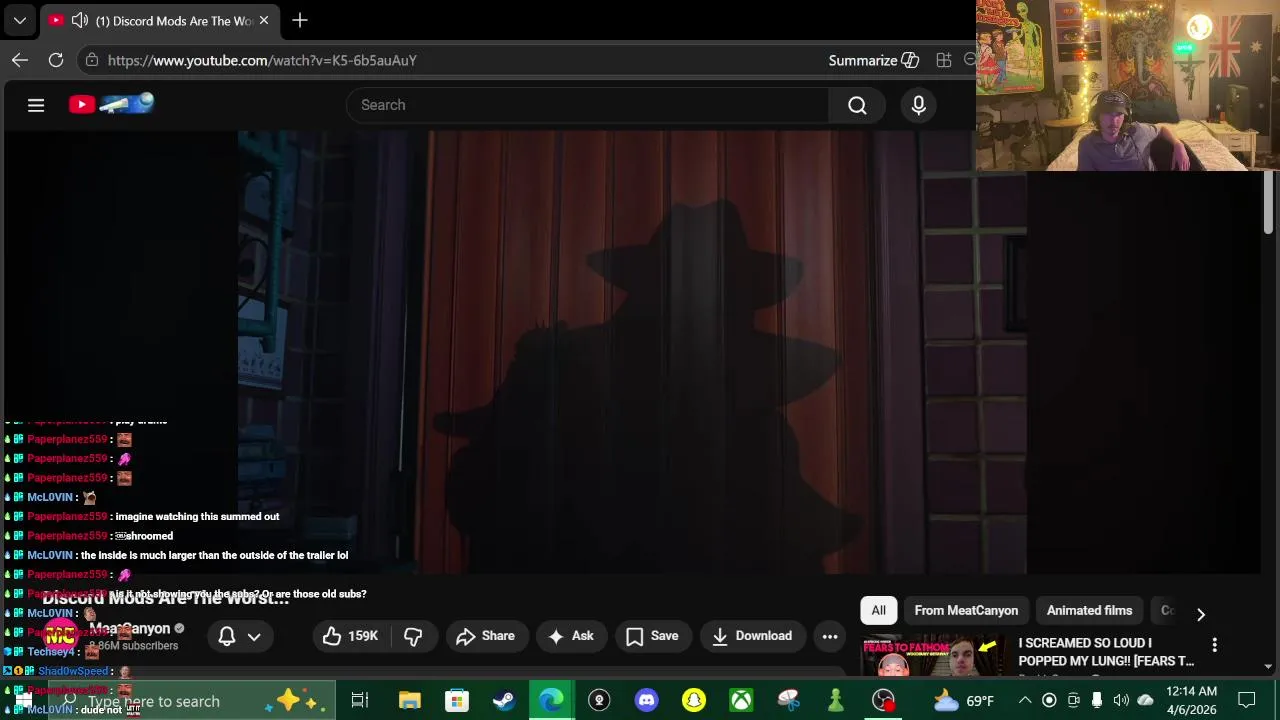The image size is (1280, 720).
Task: Click the page vertical scrollbar thumb
Action: click(1268, 203)
